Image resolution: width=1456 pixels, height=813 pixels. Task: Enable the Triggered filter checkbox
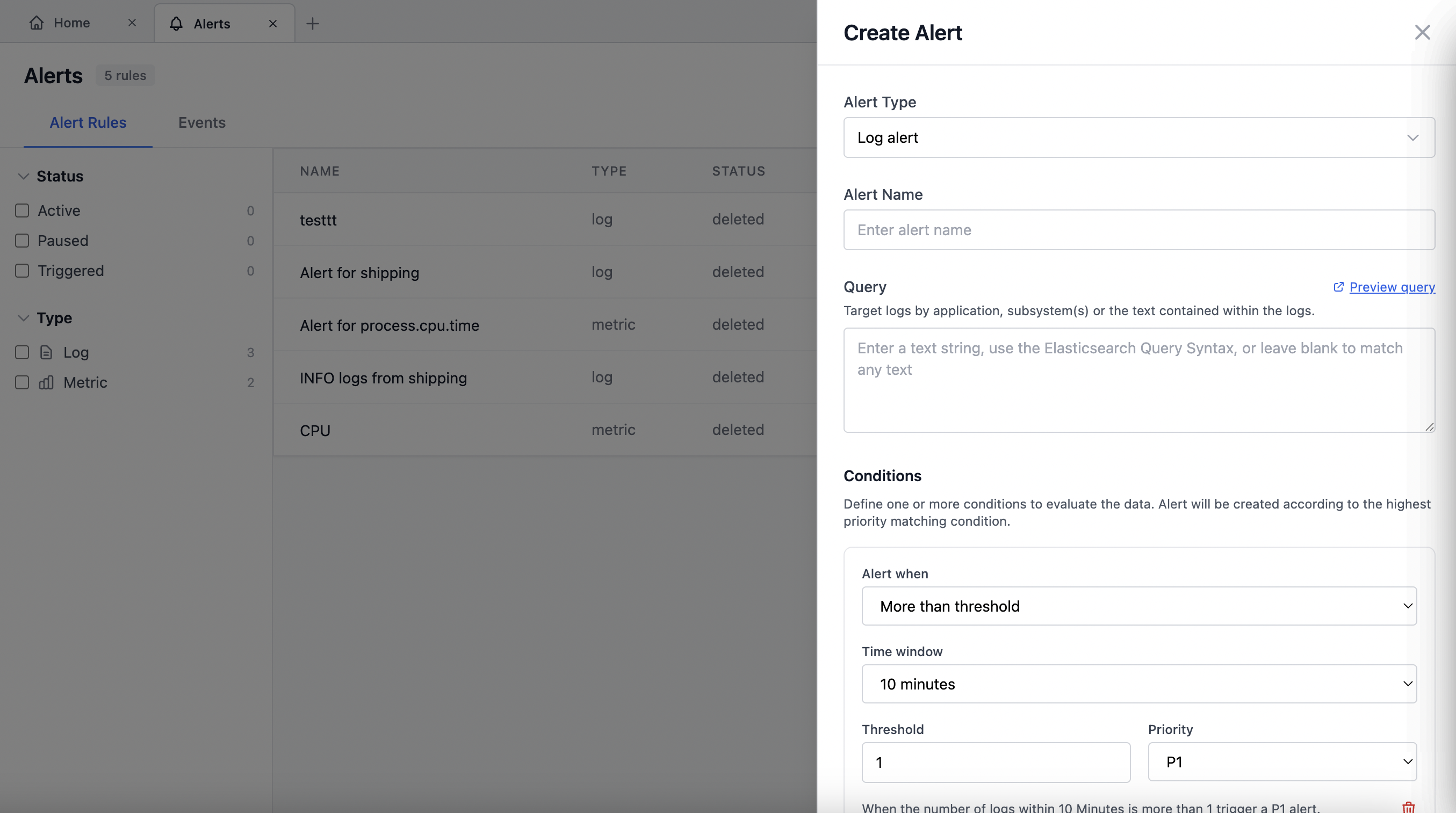click(x=22, y=271)
